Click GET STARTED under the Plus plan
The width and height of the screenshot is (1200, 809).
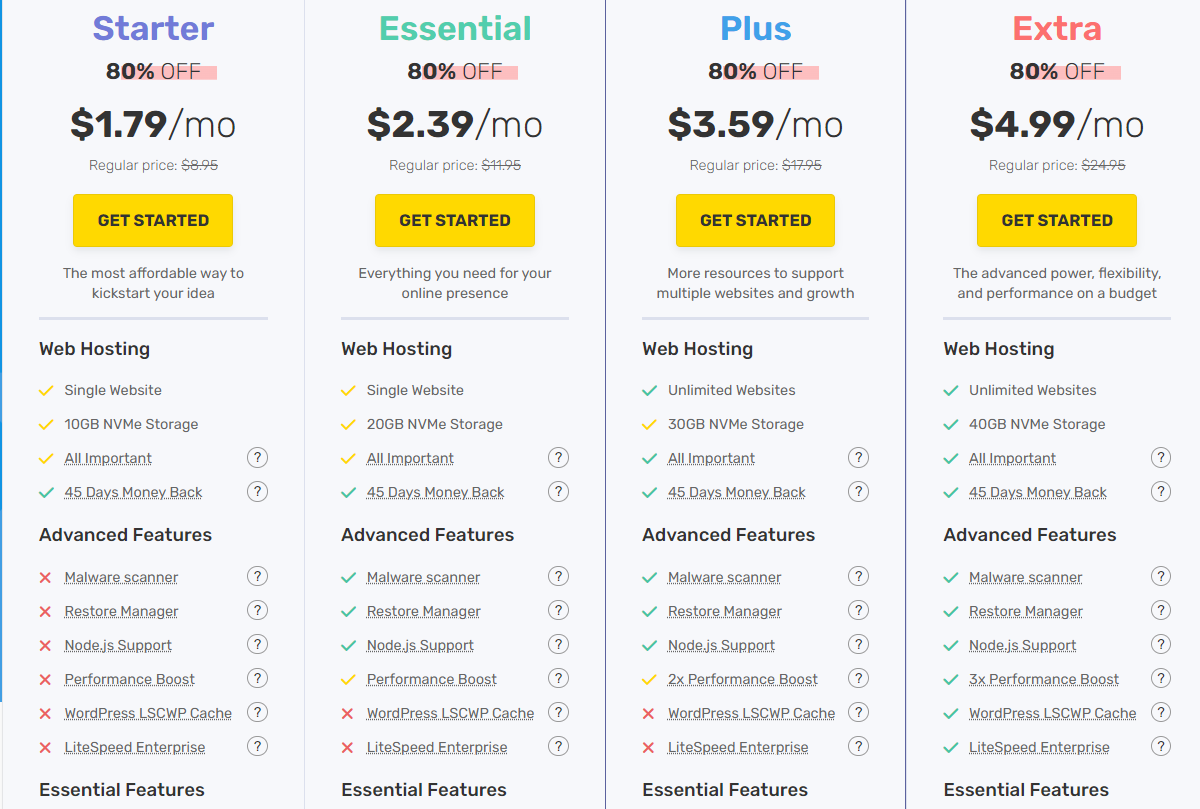[x=754, y=220]
